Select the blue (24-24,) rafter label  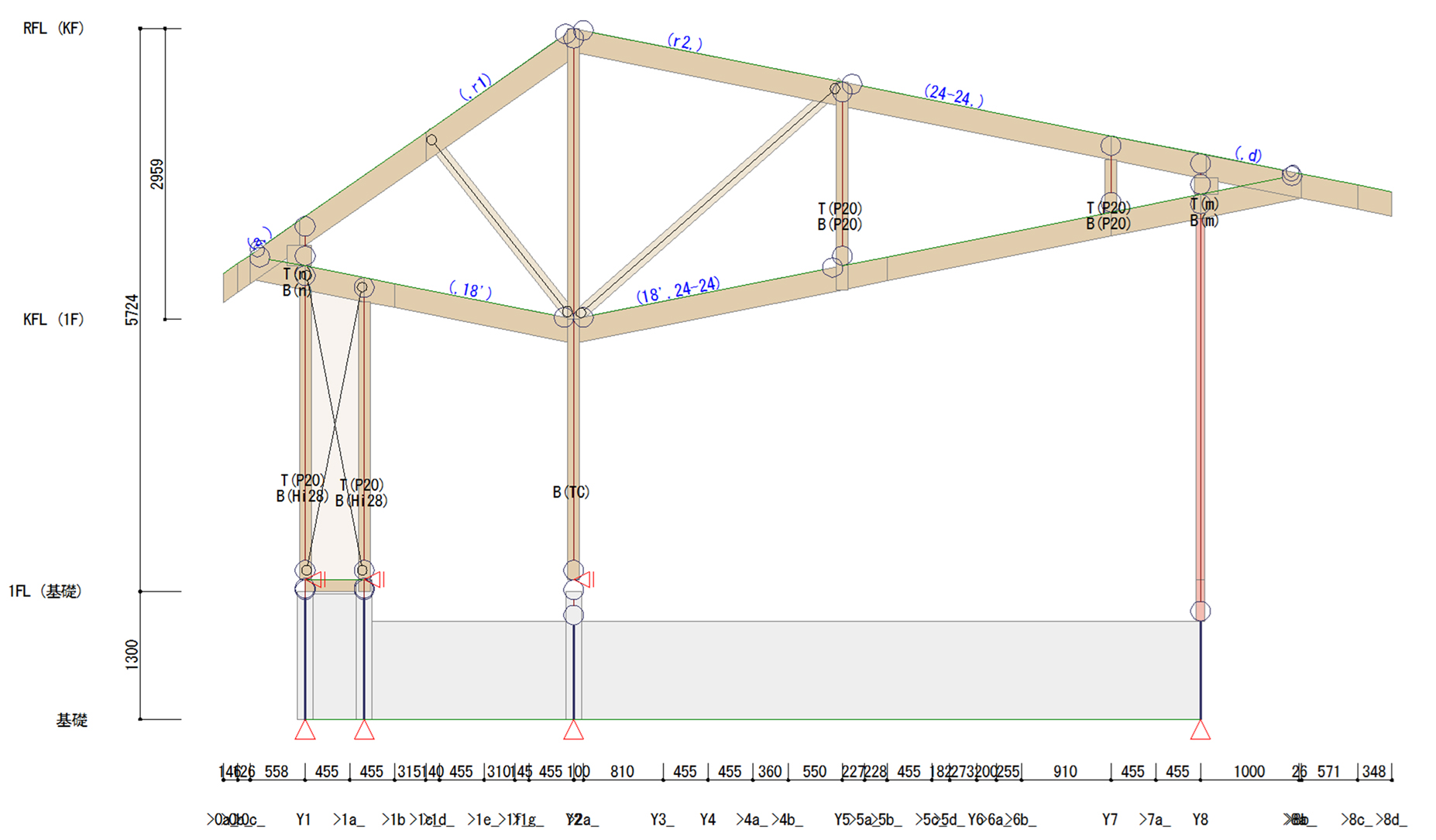coord(953,96)
